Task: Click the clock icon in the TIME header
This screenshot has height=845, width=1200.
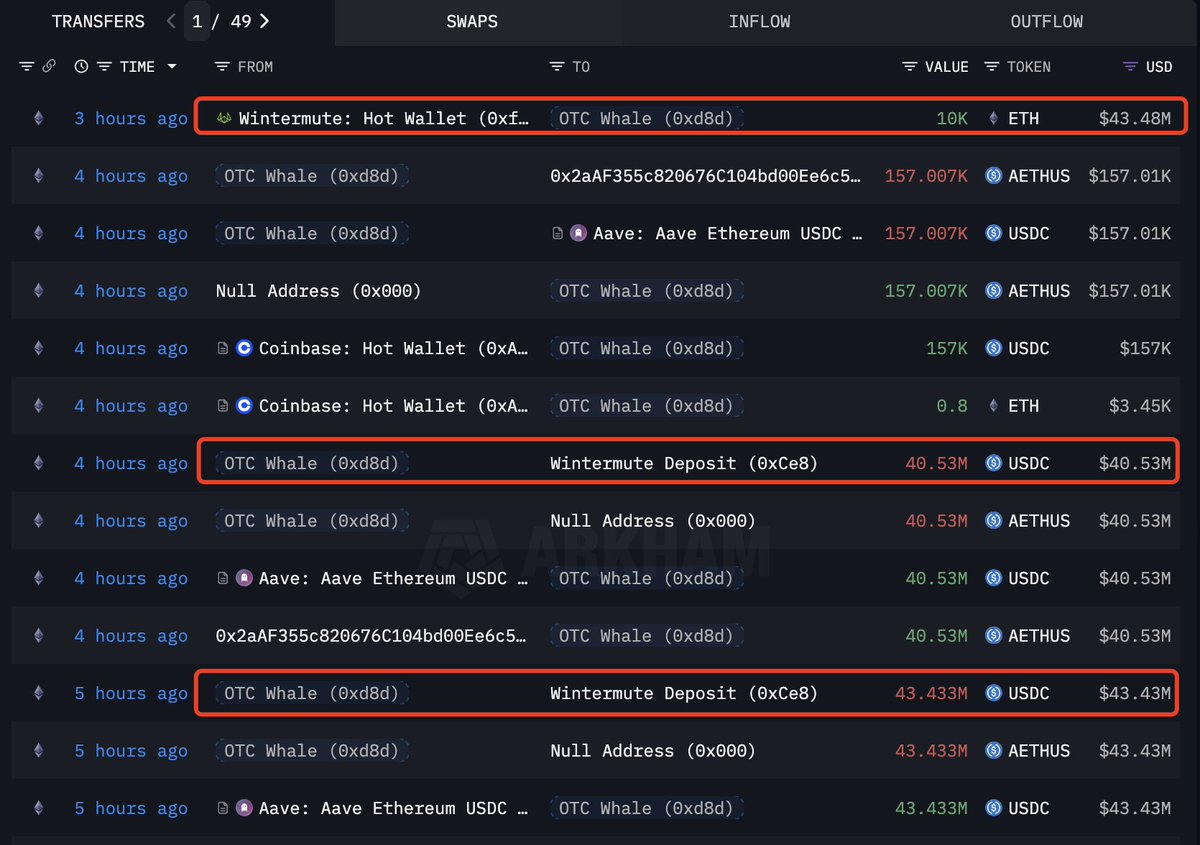Action: [x=81, y=67]
